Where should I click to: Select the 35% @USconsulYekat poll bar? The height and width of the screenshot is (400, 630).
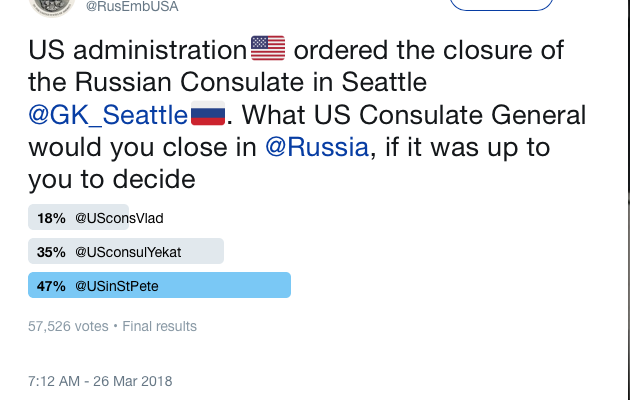tap(126, 251)
